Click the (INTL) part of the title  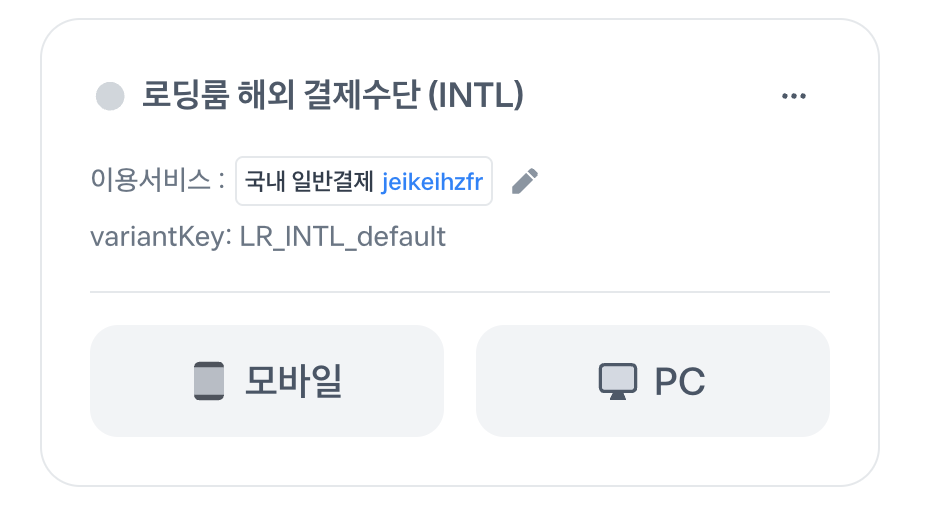[476, 95]
